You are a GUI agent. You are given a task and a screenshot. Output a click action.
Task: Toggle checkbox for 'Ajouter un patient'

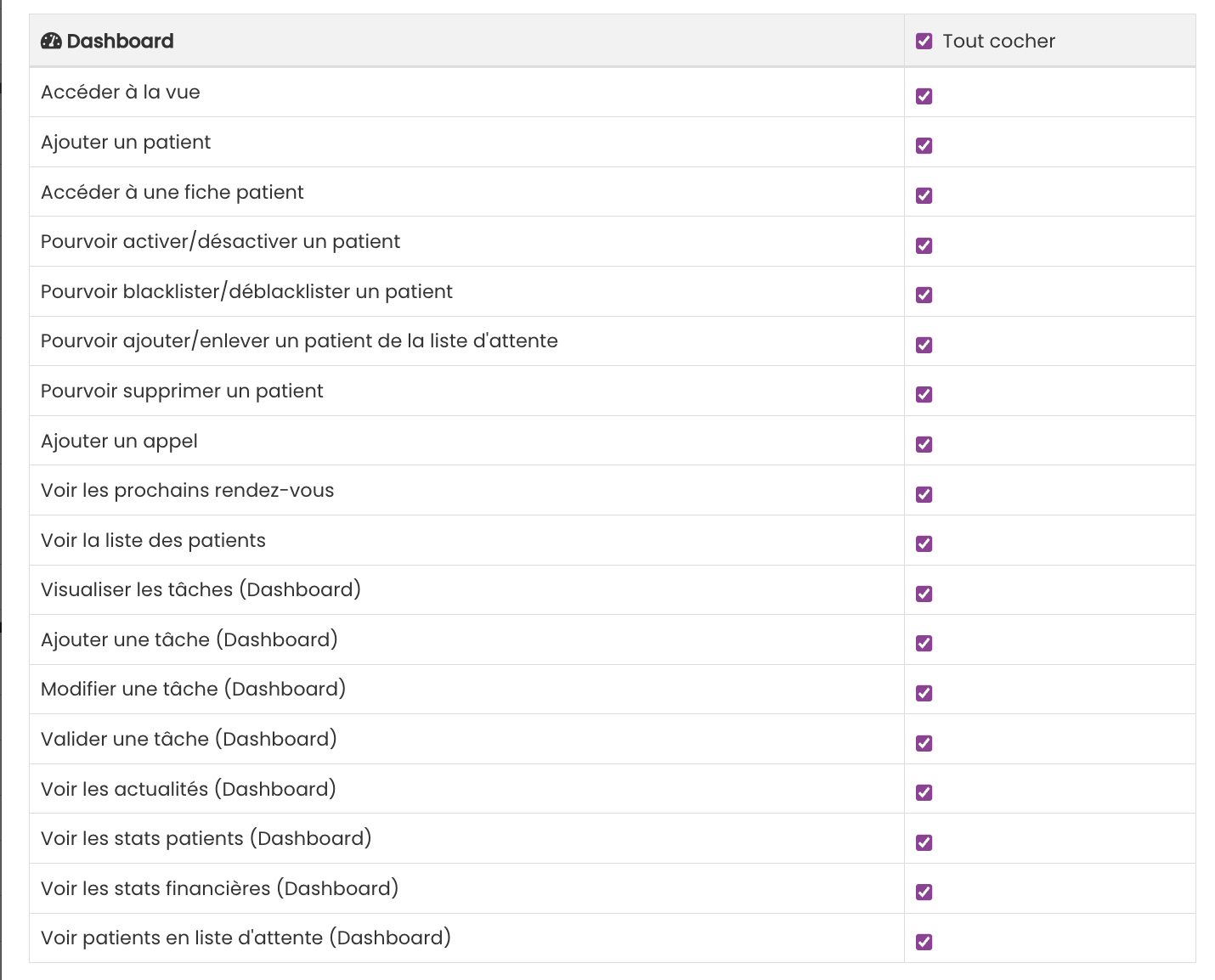[924, 145]
